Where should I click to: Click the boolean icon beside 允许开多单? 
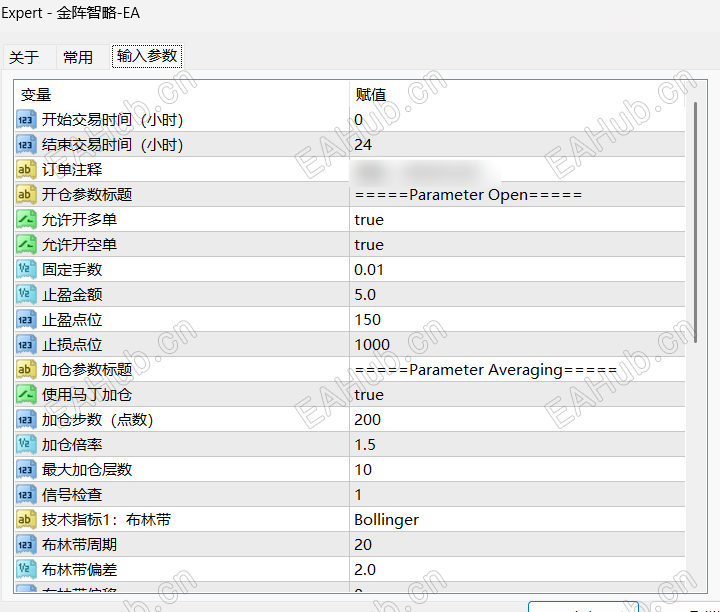26,220
